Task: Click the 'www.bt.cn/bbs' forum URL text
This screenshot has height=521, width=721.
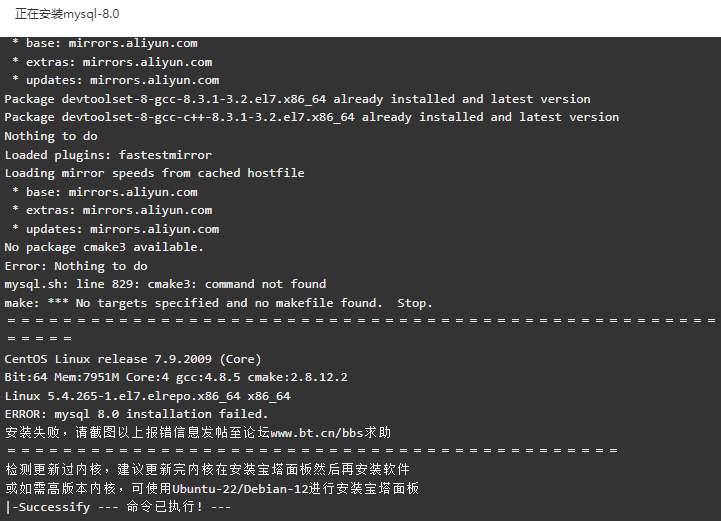Action: click(317, 433)
